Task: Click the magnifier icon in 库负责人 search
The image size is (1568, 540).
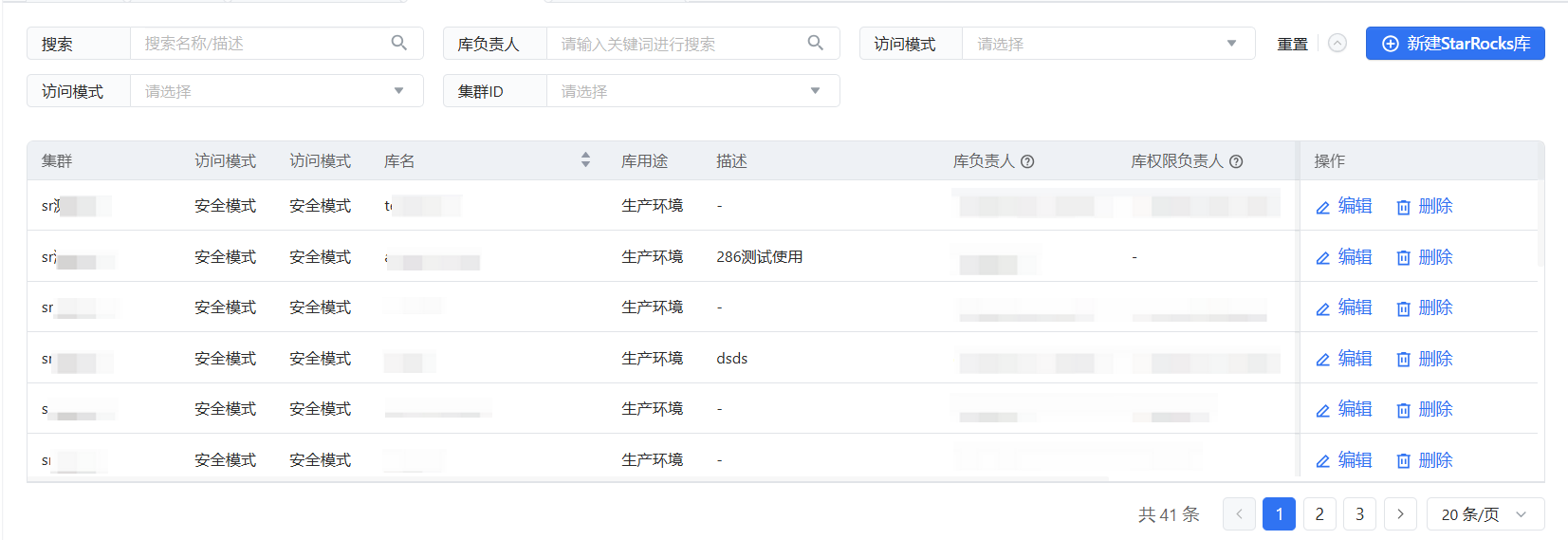Action: coord(816,43)
